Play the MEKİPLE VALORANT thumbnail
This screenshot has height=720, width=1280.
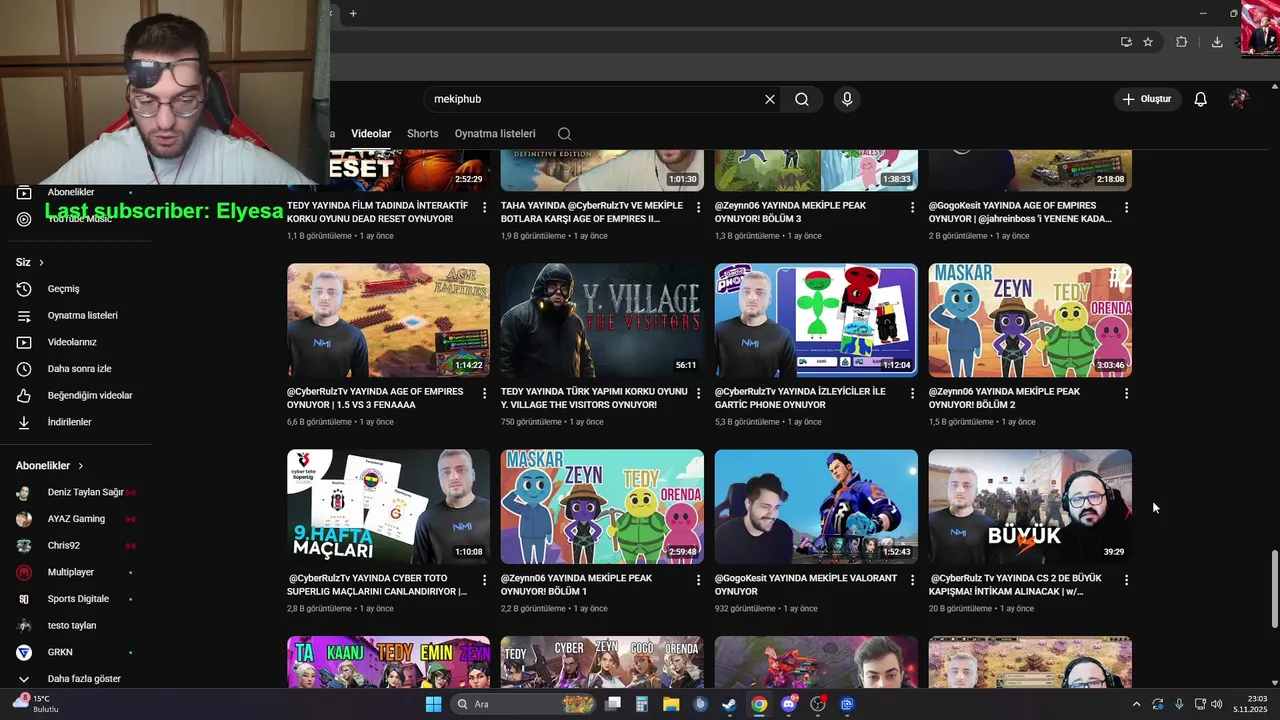(x=816, y=507)
